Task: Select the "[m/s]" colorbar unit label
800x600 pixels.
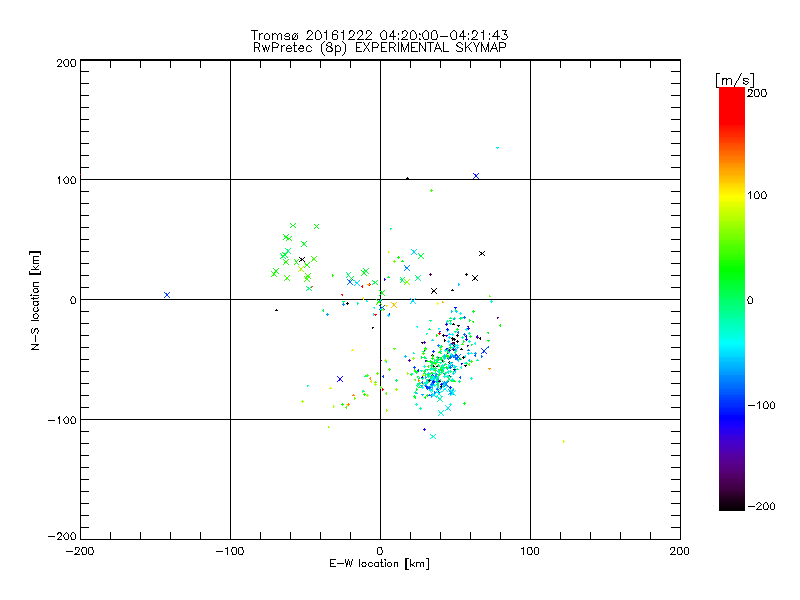Action: [734, 80]
